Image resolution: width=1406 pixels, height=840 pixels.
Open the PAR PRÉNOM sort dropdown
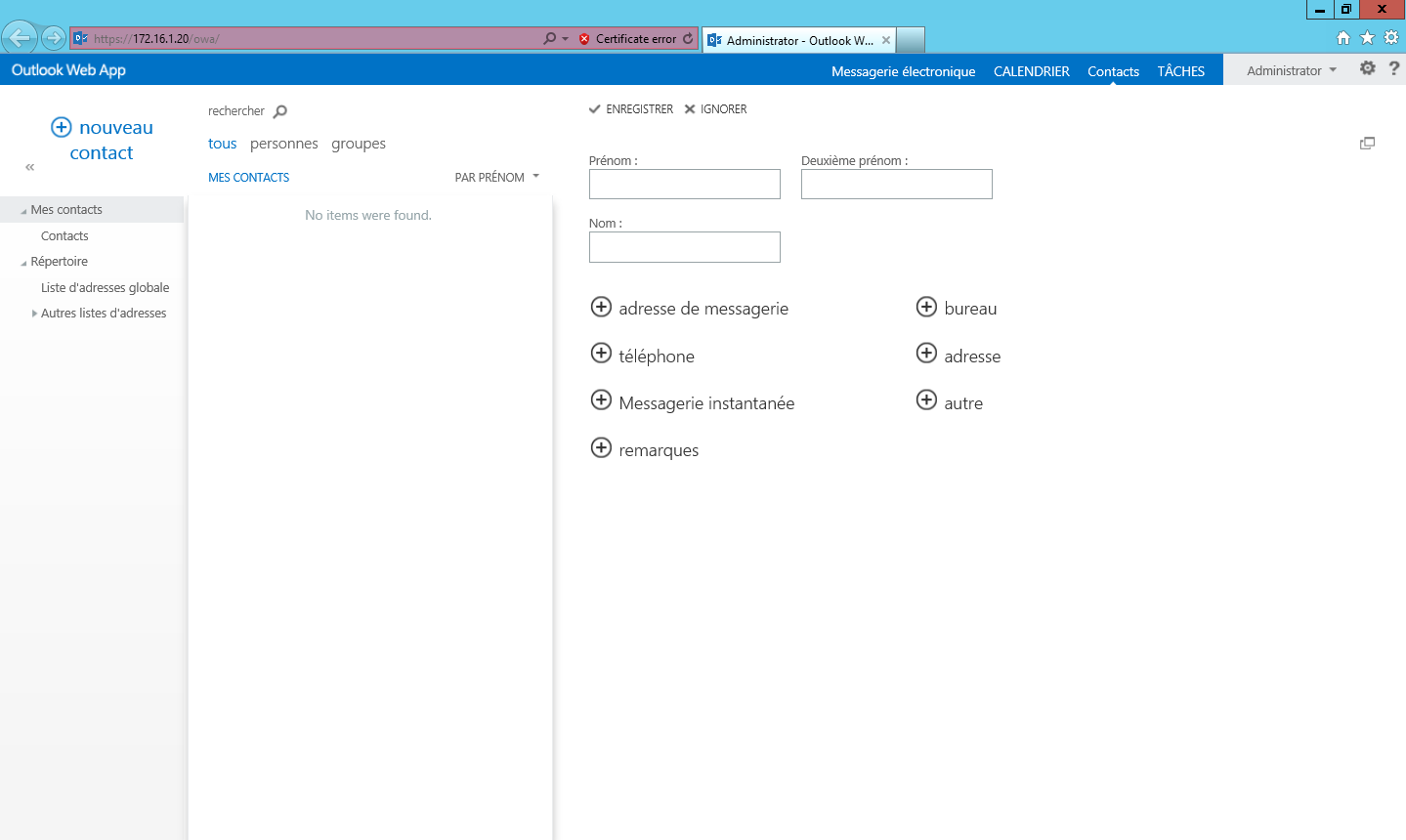pos(496,177)
